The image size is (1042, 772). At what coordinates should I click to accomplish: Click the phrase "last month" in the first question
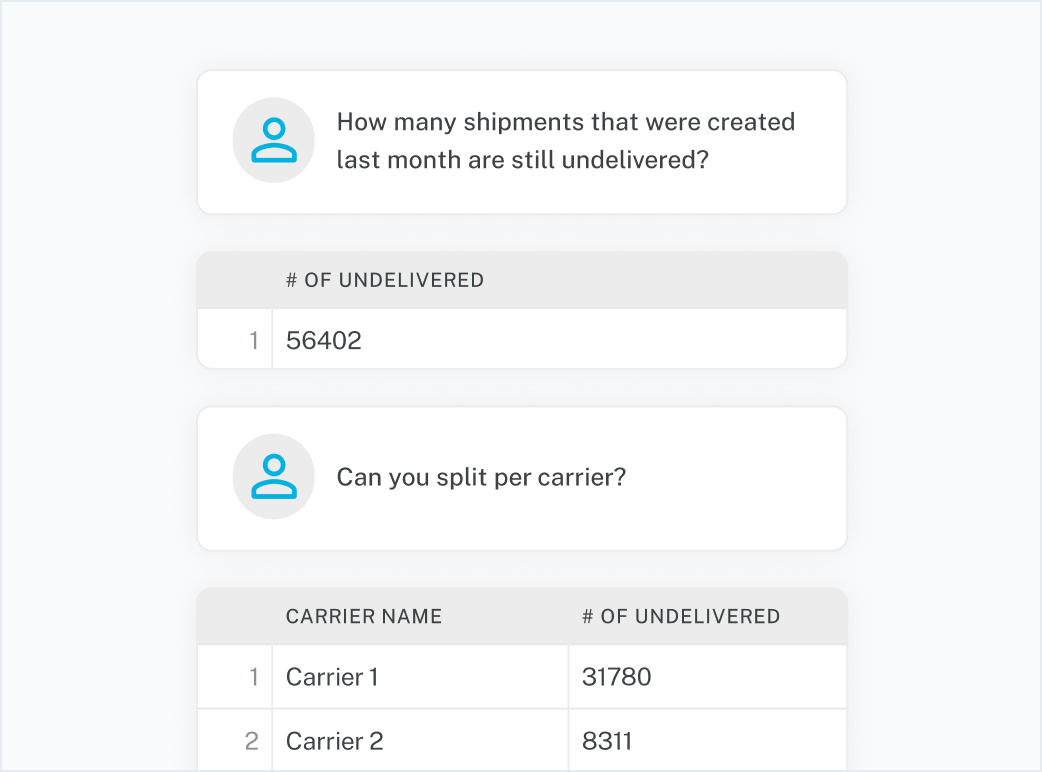(386, 160)
